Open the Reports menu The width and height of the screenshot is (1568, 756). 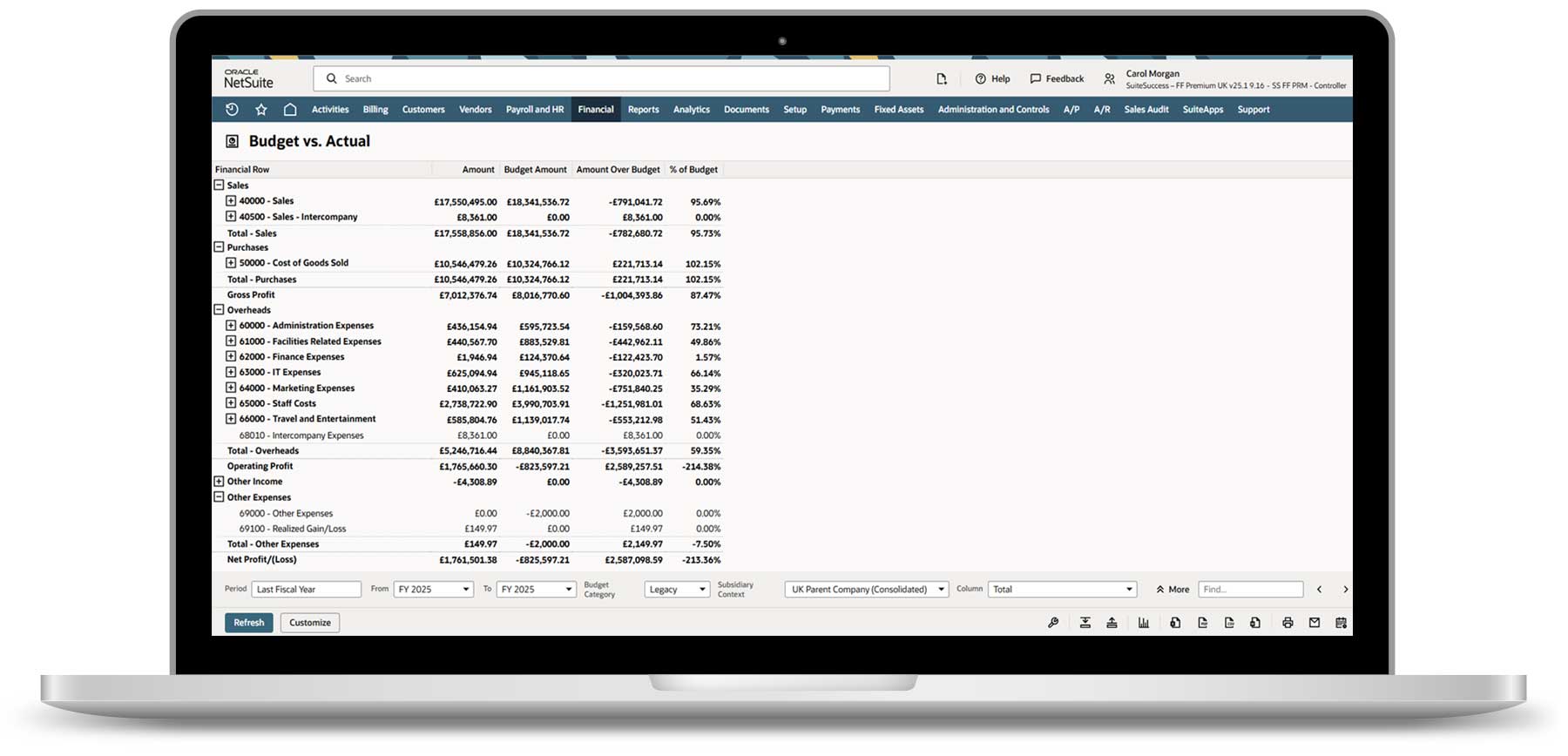pos(644,110)
